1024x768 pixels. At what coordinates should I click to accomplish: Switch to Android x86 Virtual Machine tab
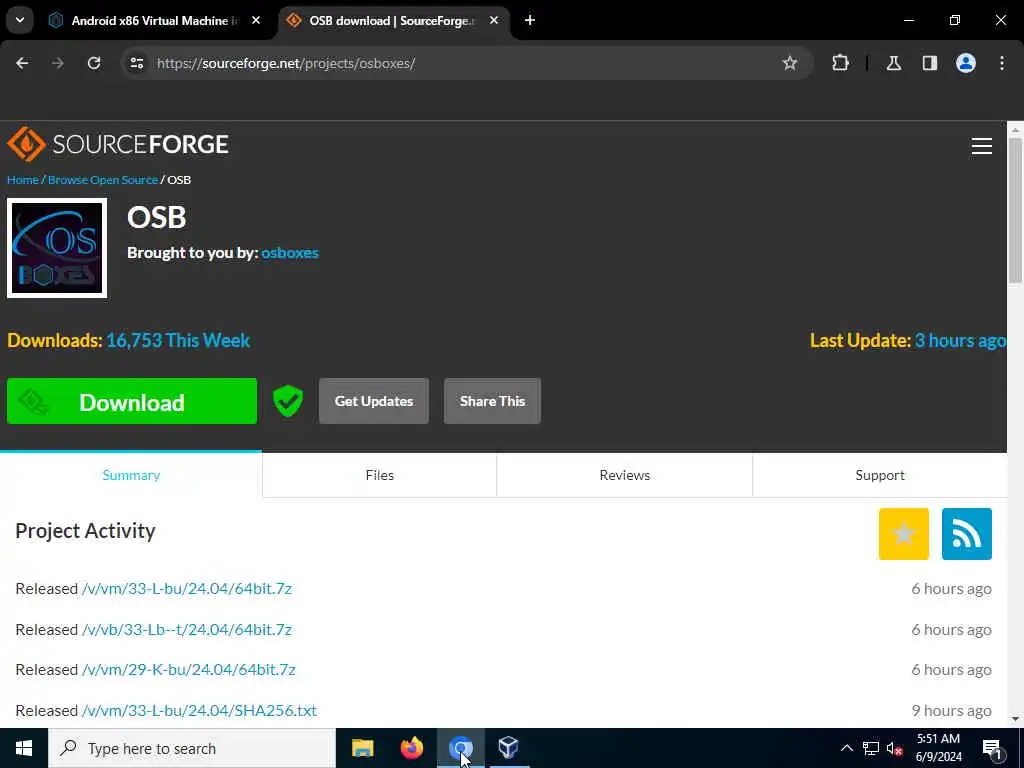click(155, 20)
